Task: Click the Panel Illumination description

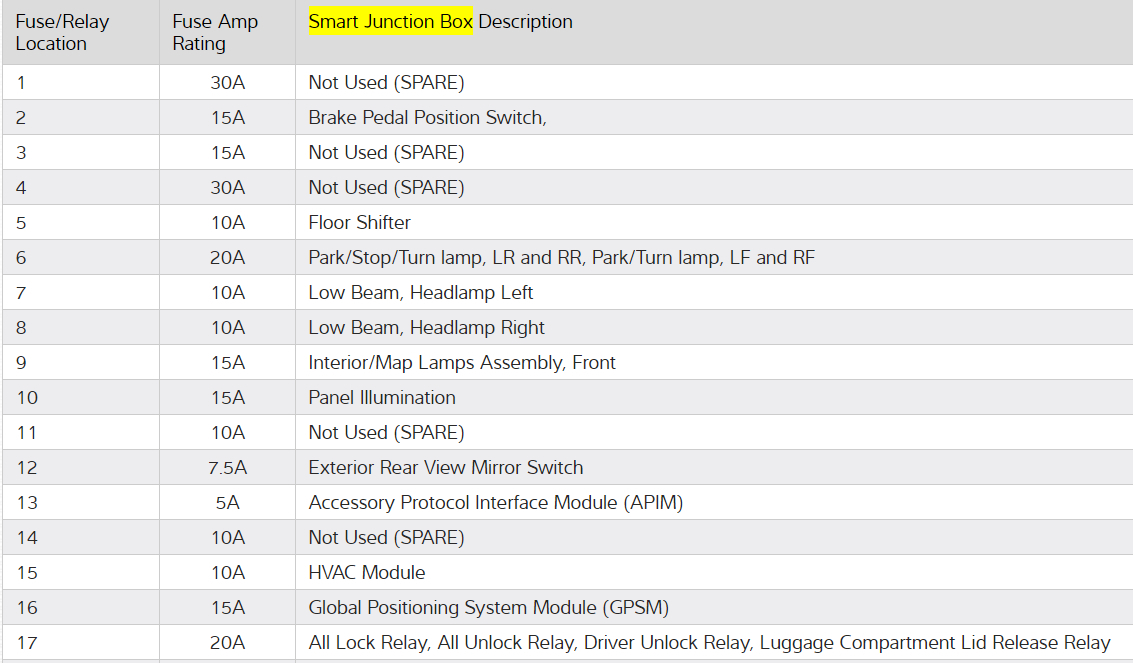Action: (x=381, y=398)
